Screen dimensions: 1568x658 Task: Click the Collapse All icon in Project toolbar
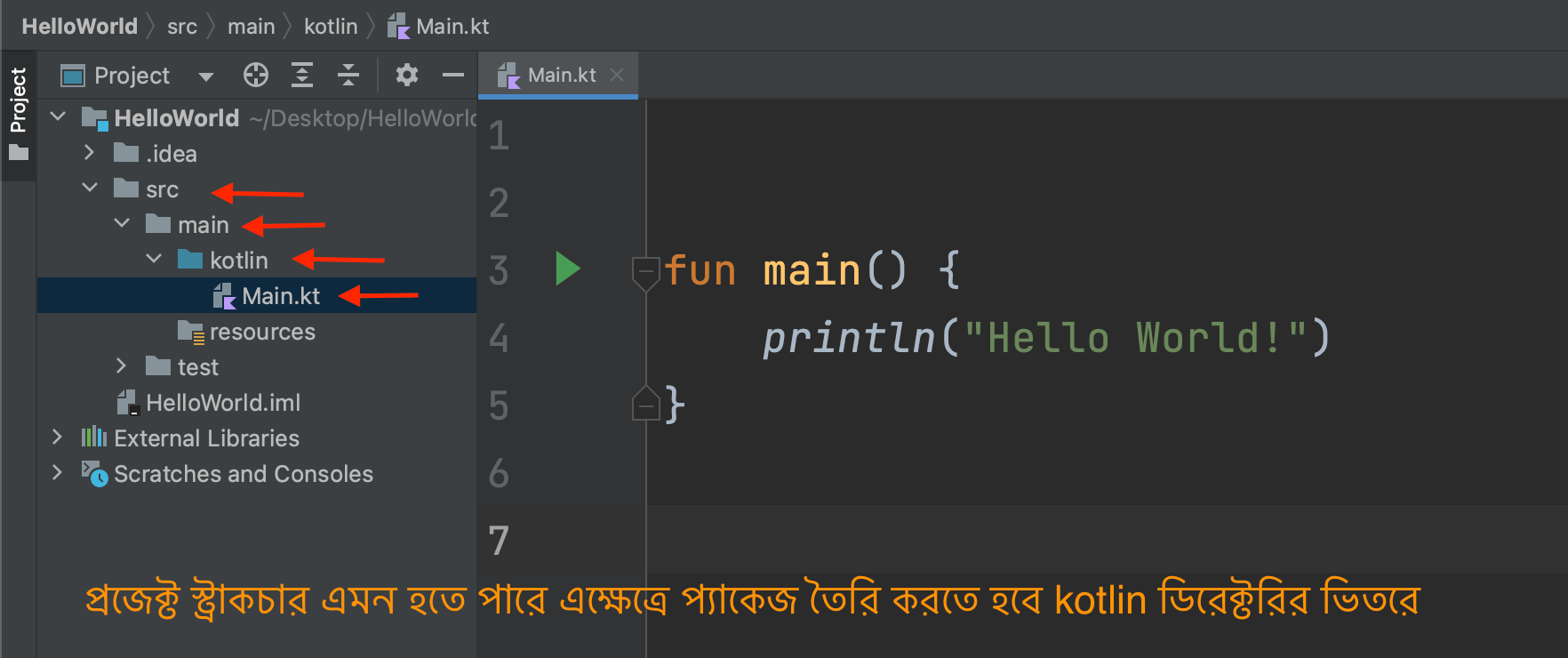point(348,76)
